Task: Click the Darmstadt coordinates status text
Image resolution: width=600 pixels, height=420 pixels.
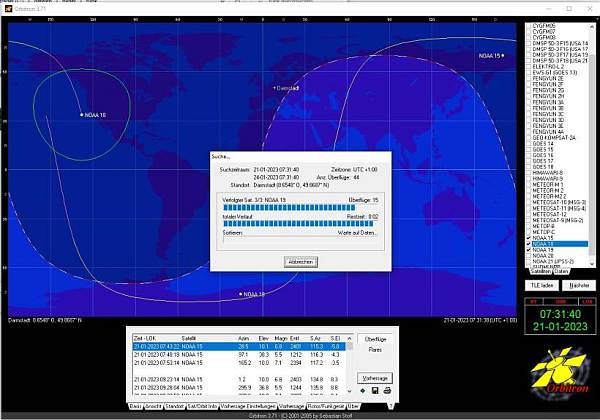Action: click(45, 320)
